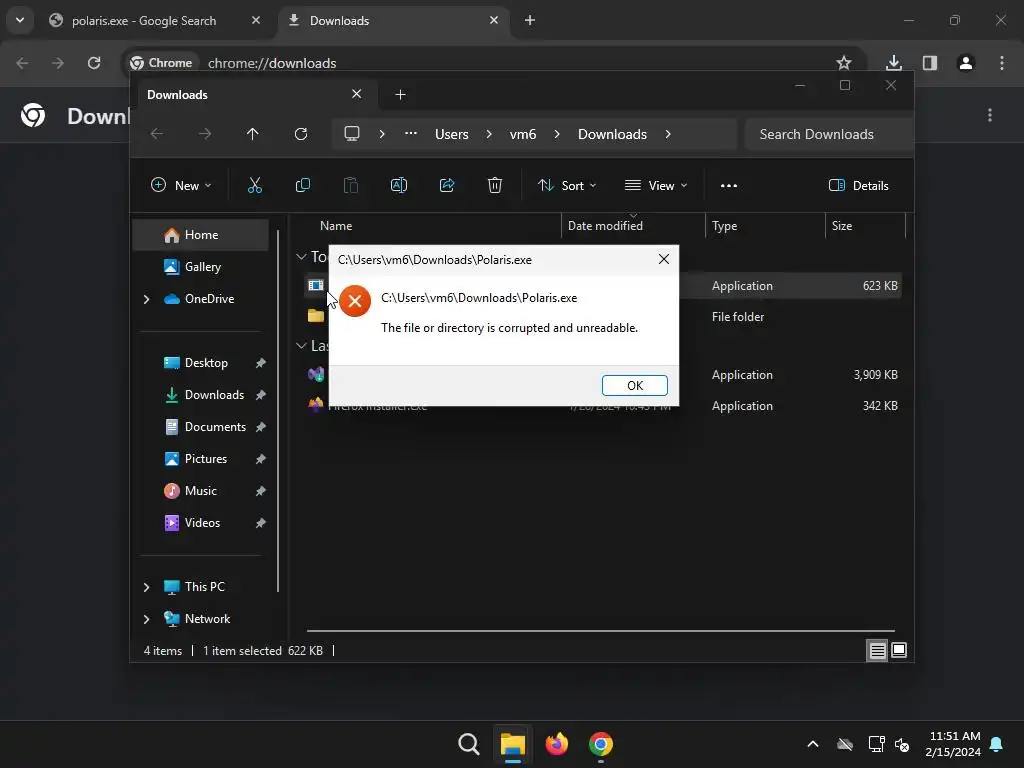
Task: Select vm6 in the breadcrumb path
Action: (x=523, y=134)
